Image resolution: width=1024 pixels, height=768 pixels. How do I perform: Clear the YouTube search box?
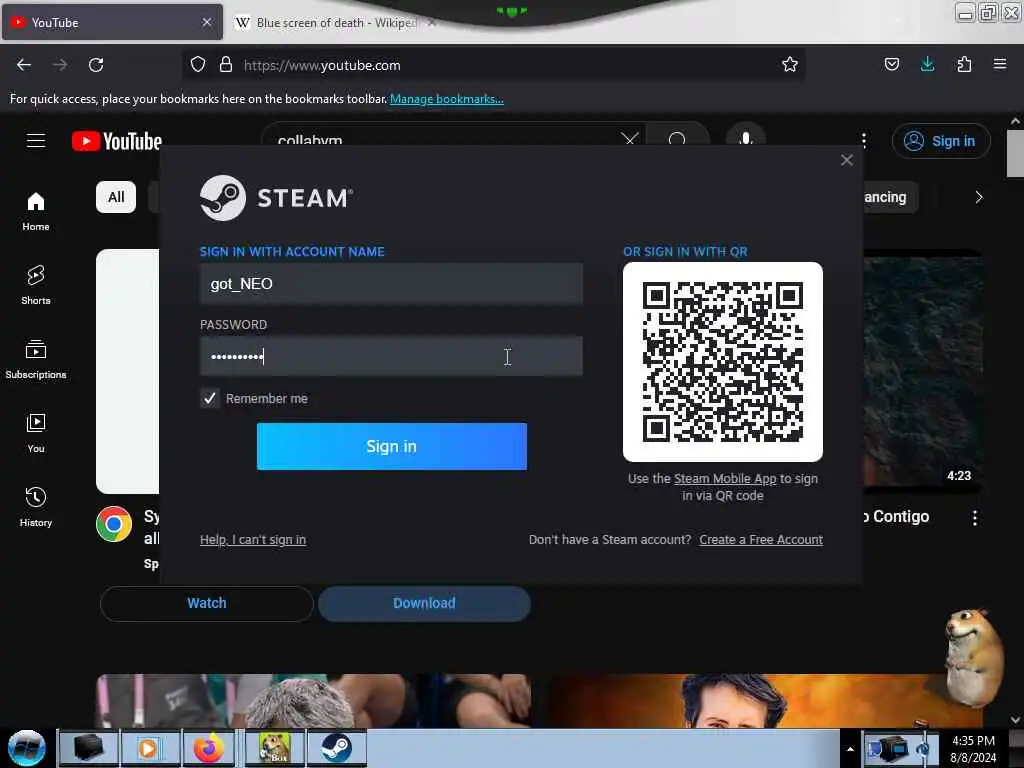coord(630,138)
